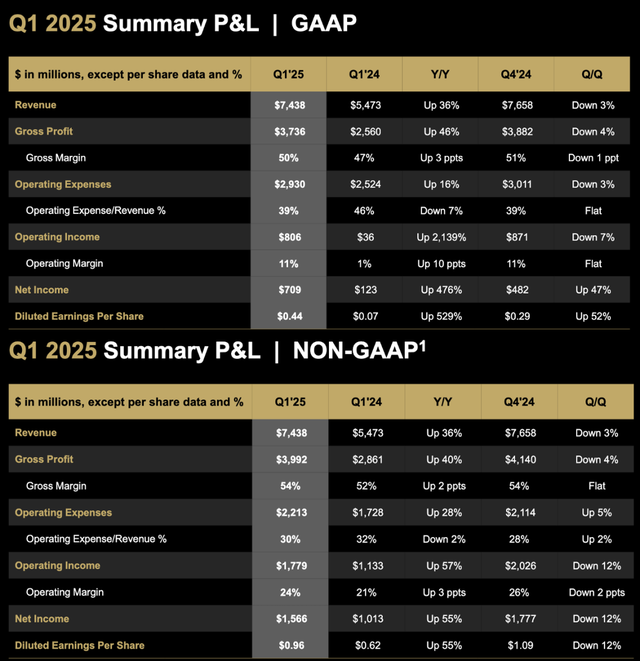This screenshot has height=661, width=640.
Task: Select Non-GAAP Diluted EPS value $0.96
Action: tap(287, 645)
